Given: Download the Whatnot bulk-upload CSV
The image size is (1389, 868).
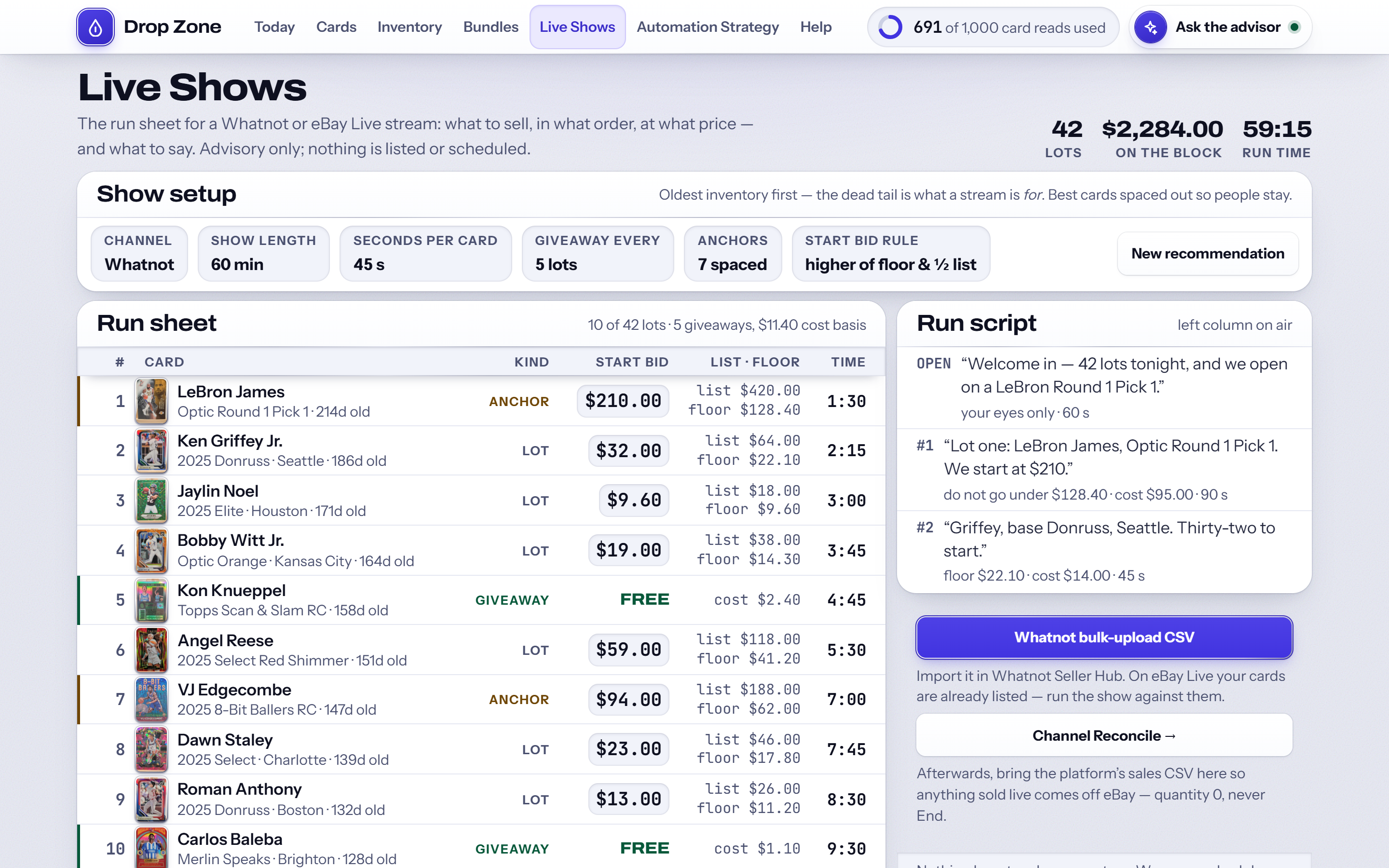Looking at the screenshot, I should tap(1104, 637).
